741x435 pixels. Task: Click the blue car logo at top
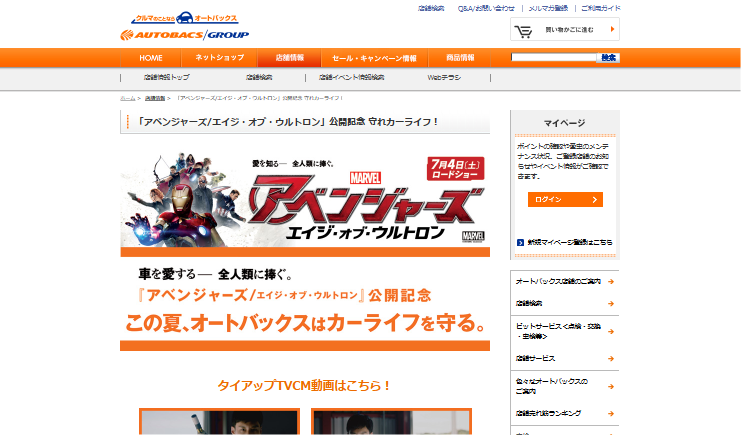185,18
